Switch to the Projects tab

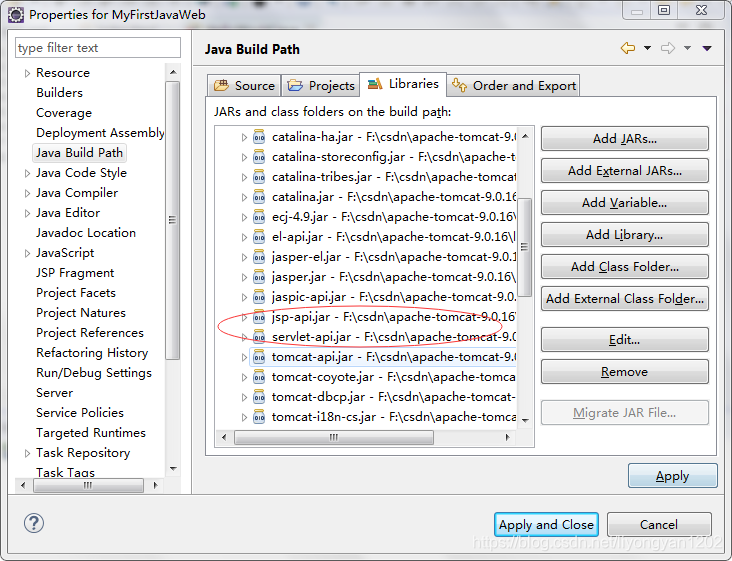321,85
